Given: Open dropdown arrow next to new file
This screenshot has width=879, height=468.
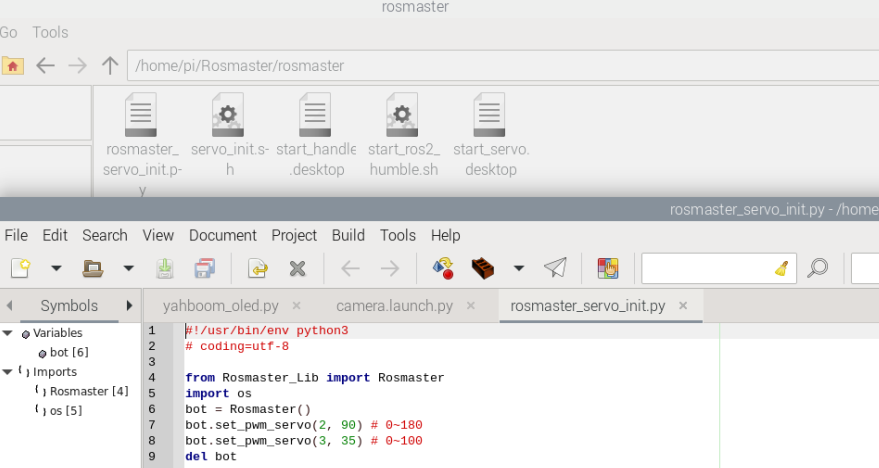Looking at the screenshot, I should point(56,268).
